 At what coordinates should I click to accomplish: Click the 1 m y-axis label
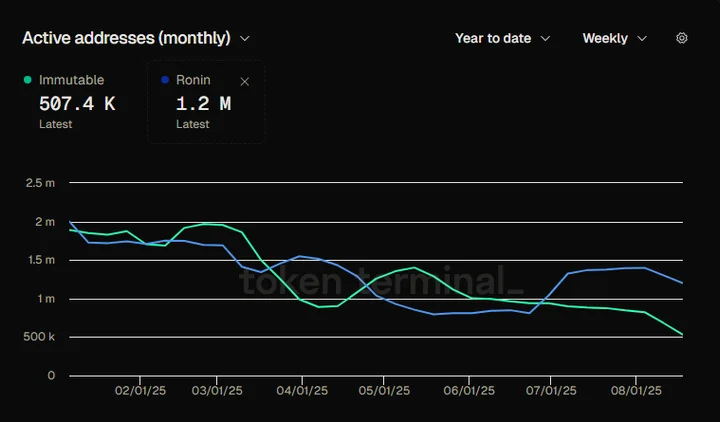click(46, 299)
